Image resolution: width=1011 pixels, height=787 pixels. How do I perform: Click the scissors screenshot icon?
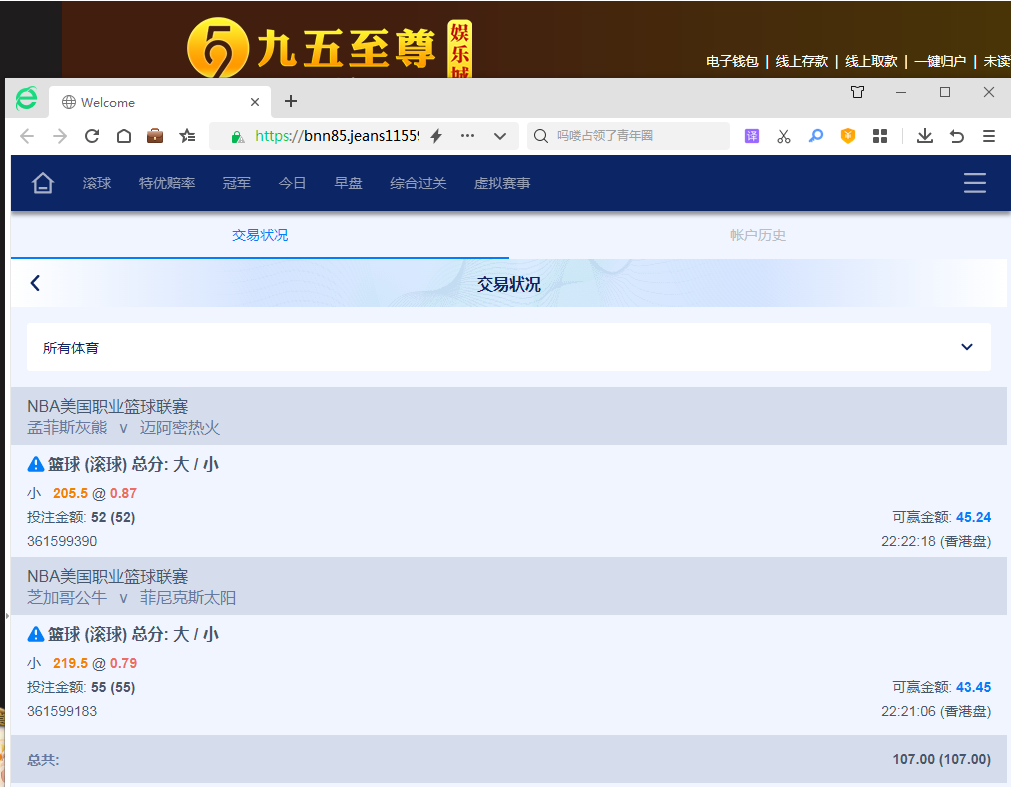tap(783, 136)
